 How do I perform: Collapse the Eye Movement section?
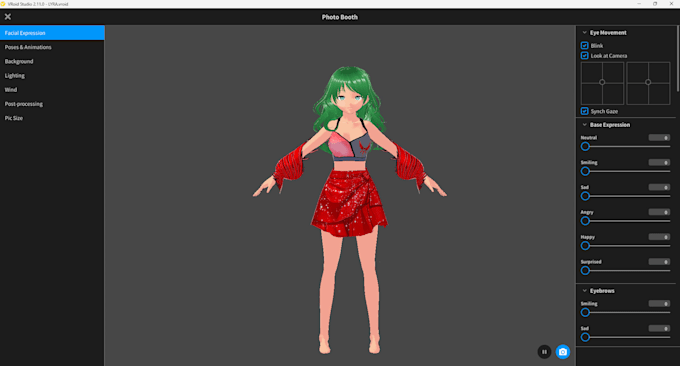point(585,33)
